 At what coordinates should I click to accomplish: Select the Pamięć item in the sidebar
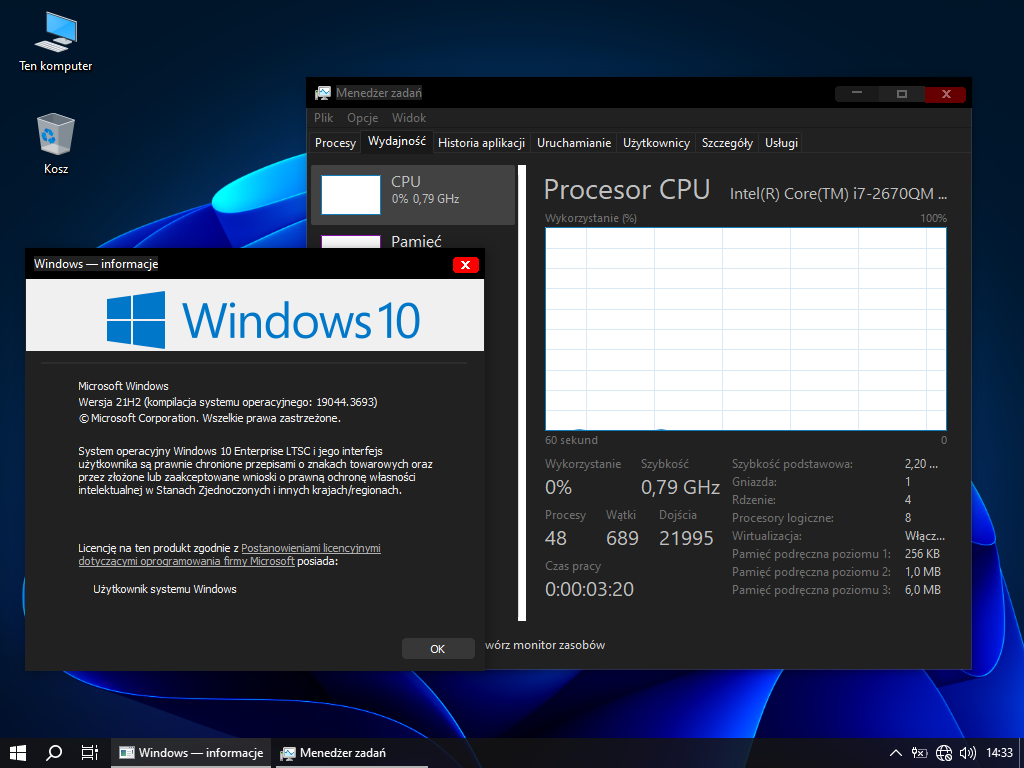pos(416,241)
